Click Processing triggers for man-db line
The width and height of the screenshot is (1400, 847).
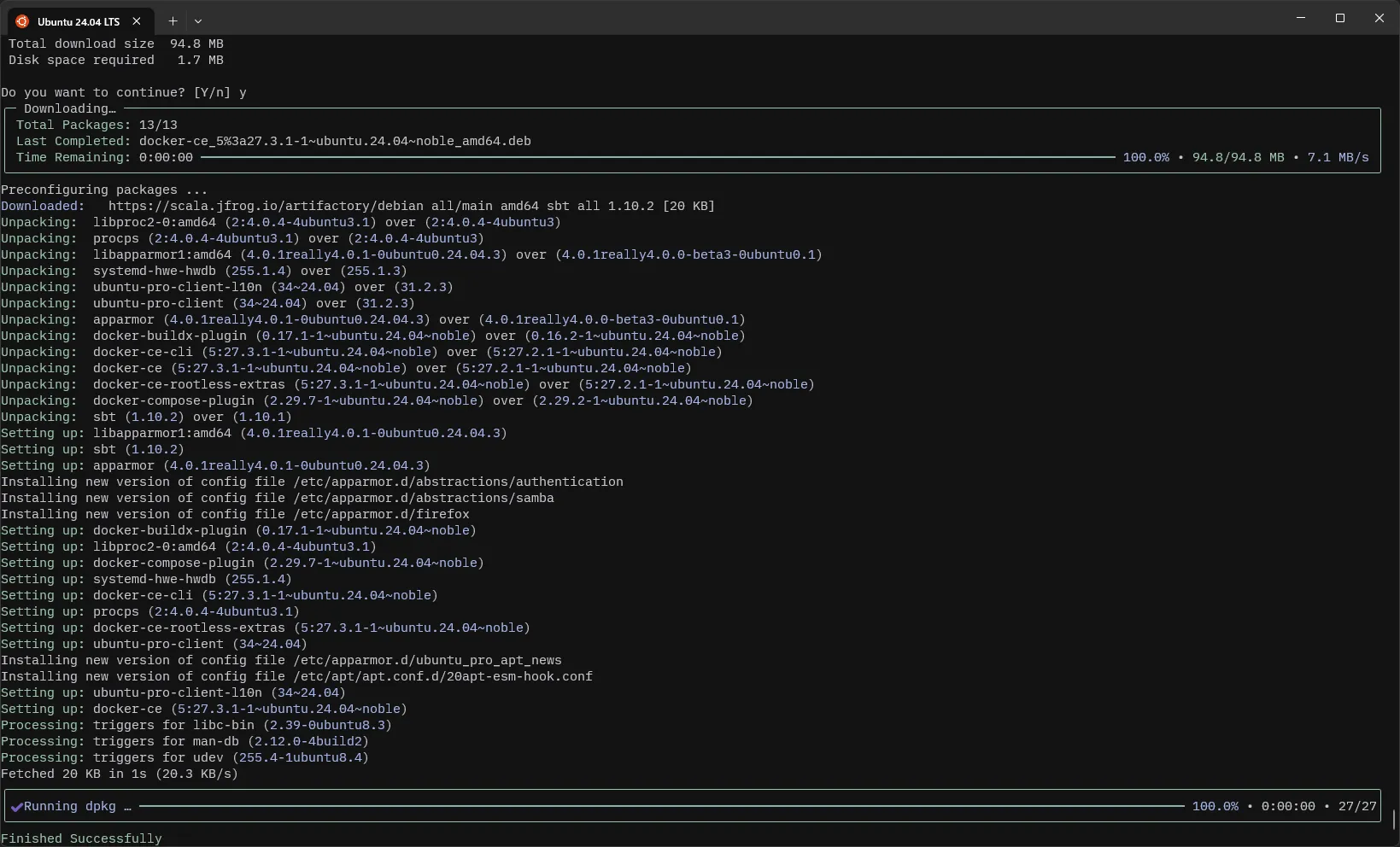[185, 741]
